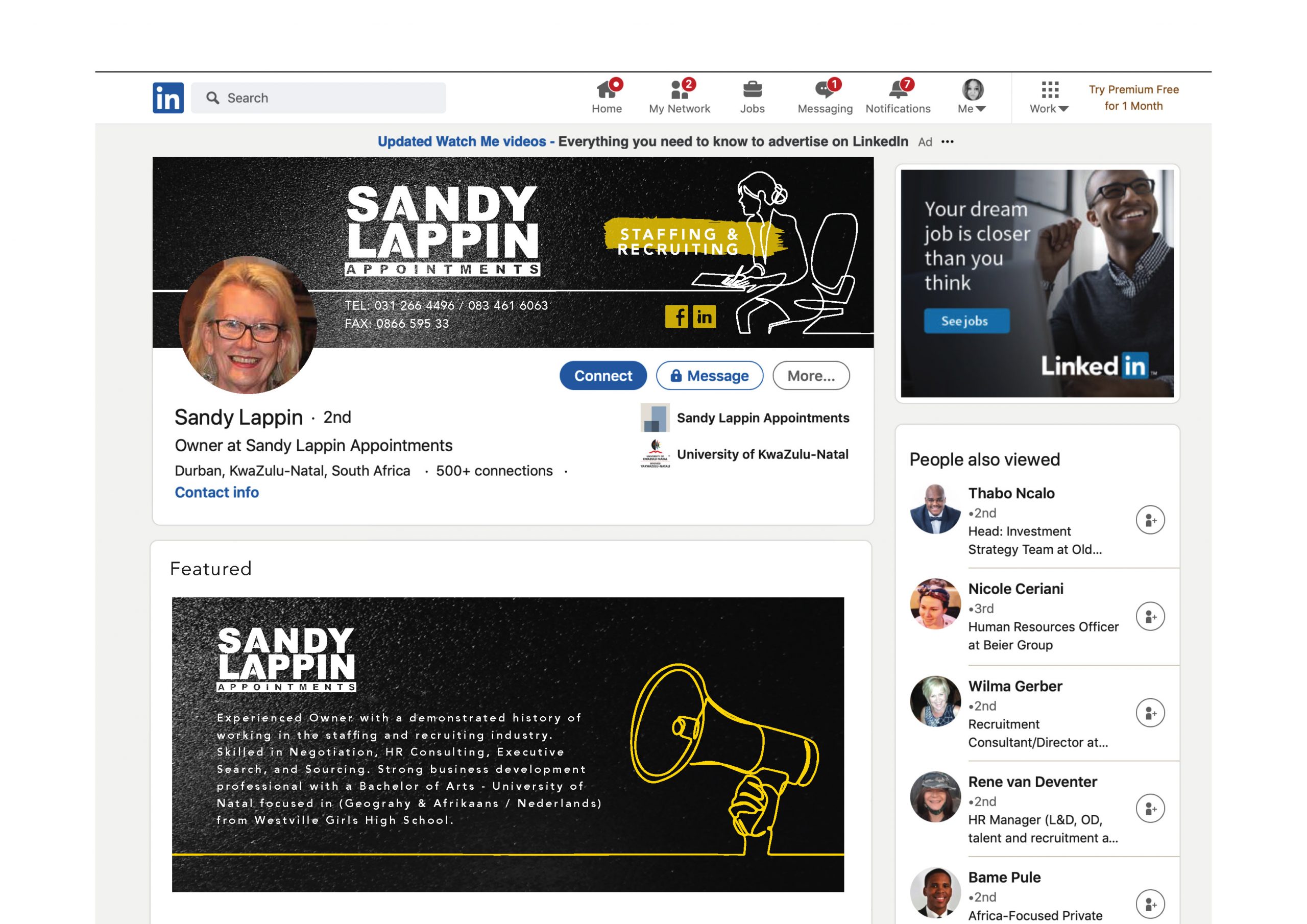
Task: Open the Contact info link
Action: [216, 493]
